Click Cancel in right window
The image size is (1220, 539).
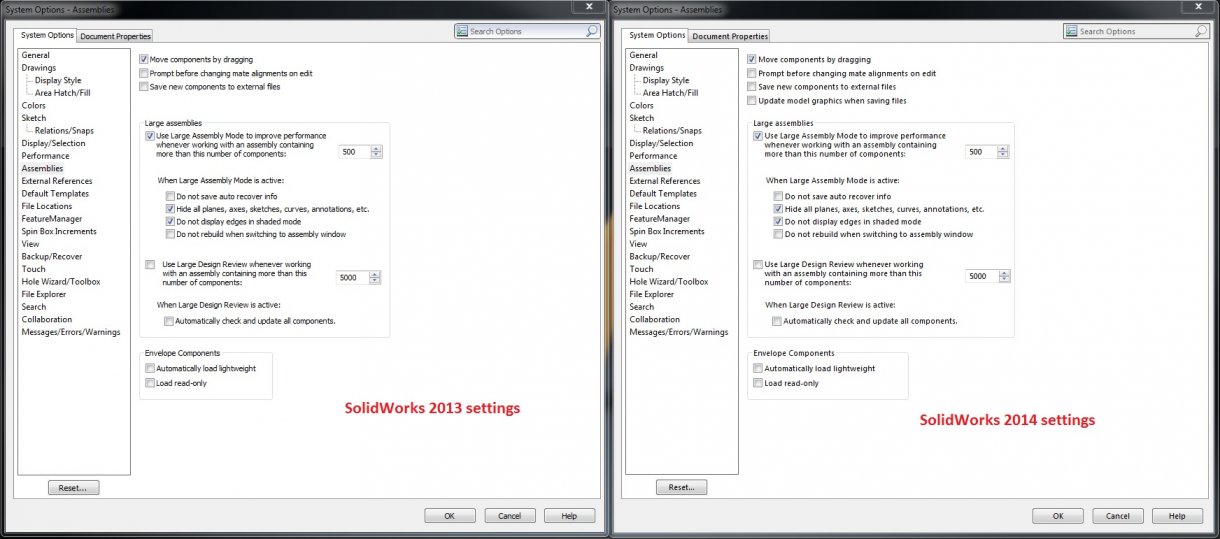click(x=1118, y=516)
